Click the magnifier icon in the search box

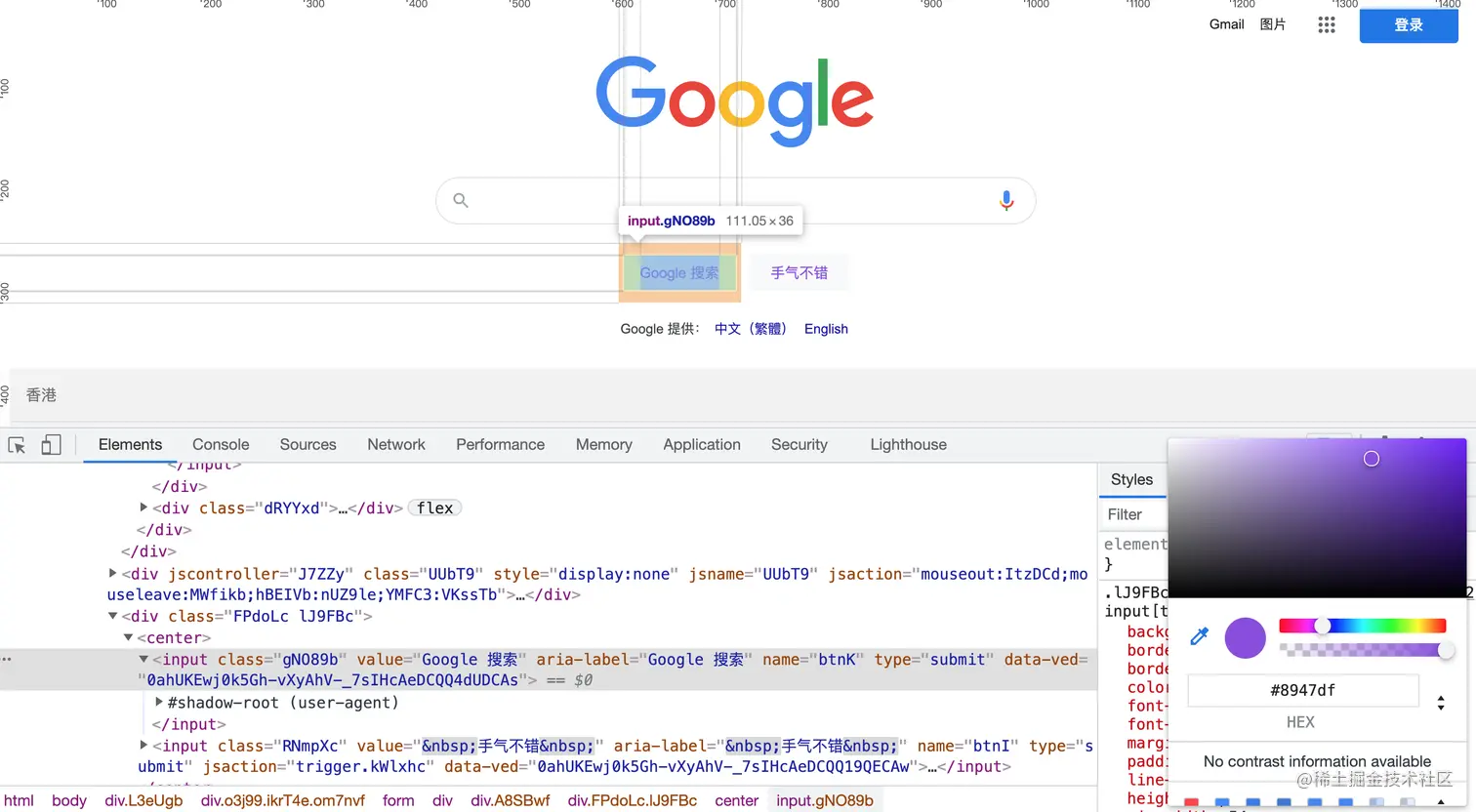[461, 200]
